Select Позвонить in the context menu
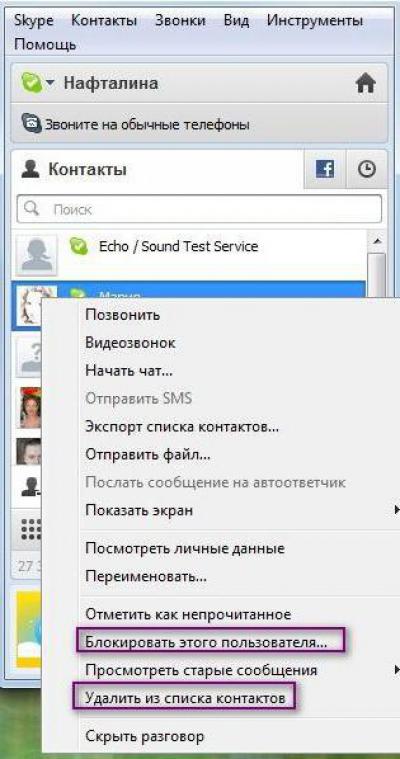 pos(123,315)
